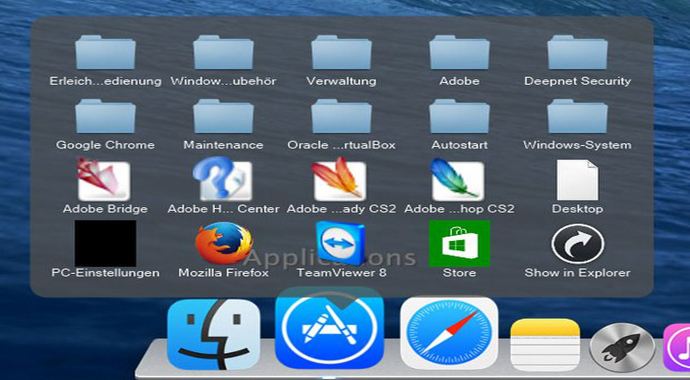Open the Adobe folder
This screenshot has height=380, width=690.
pos(459,52)
